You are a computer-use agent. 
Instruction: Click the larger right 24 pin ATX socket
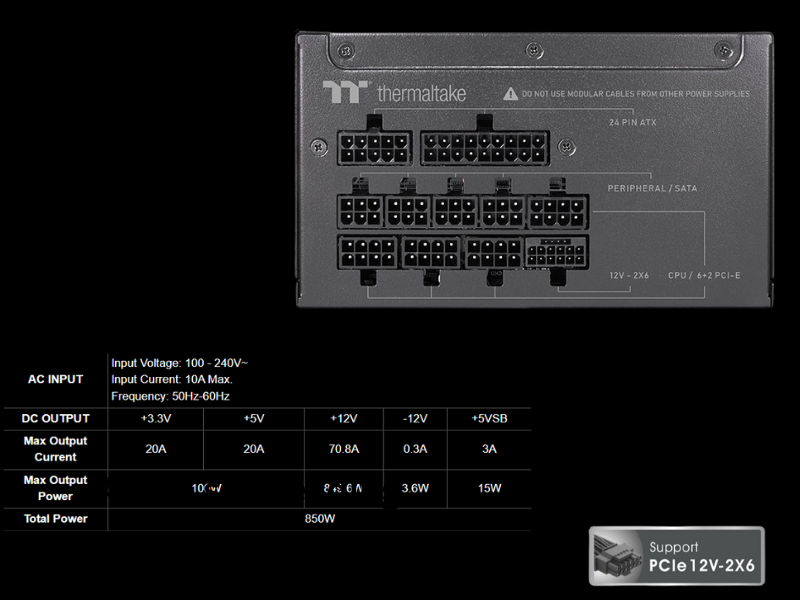484,149
